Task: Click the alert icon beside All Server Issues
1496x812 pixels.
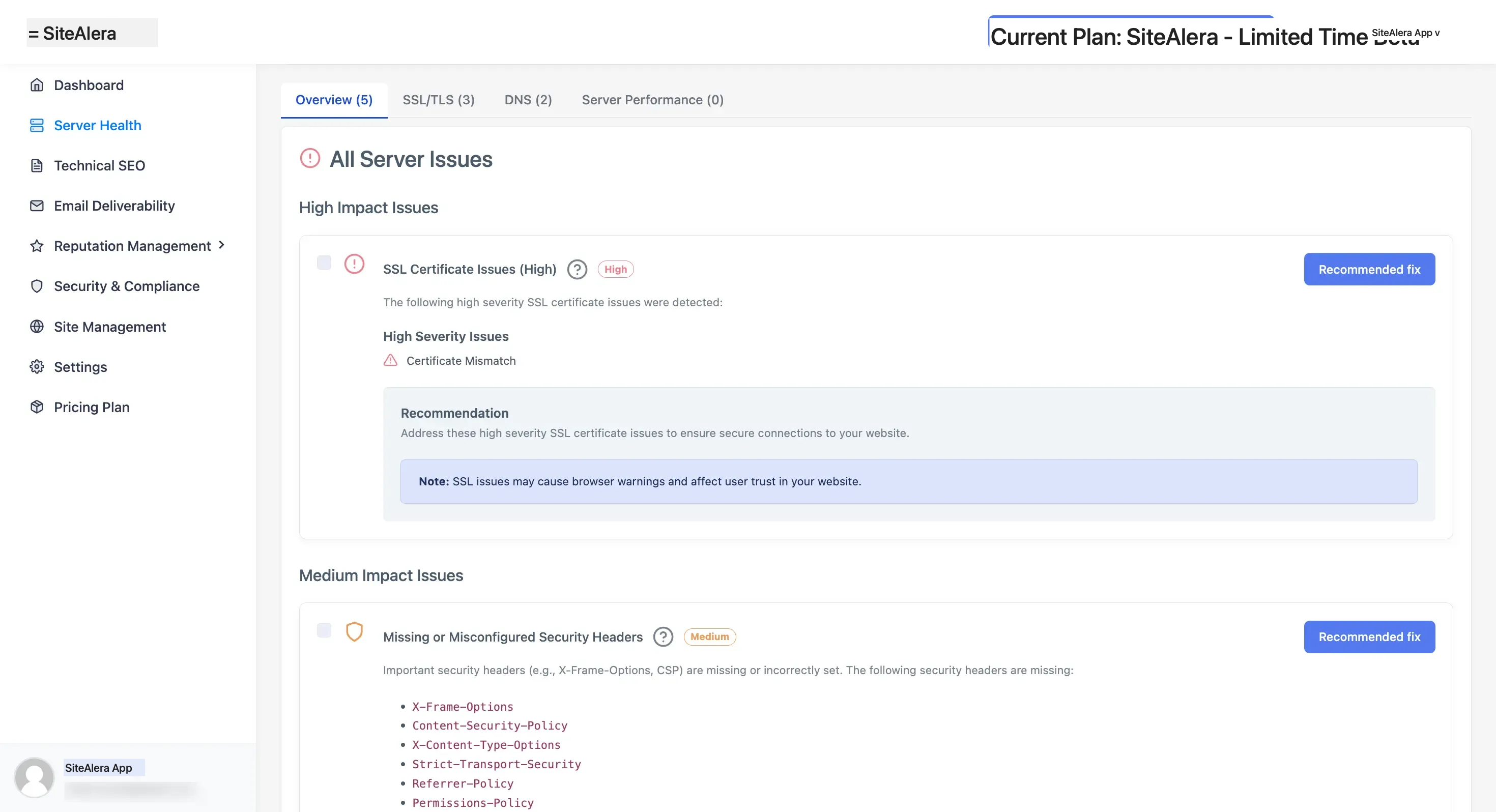Action: pos(310,159)
